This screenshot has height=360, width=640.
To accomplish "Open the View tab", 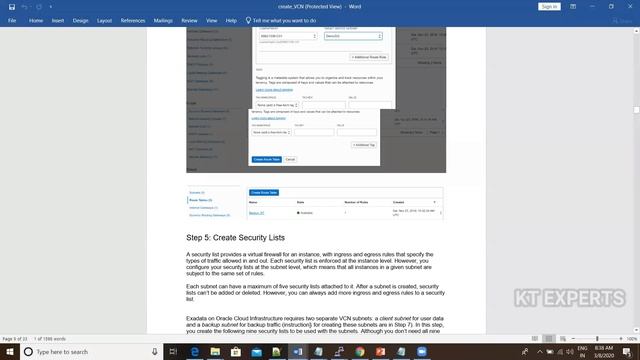I will (211, 20).
